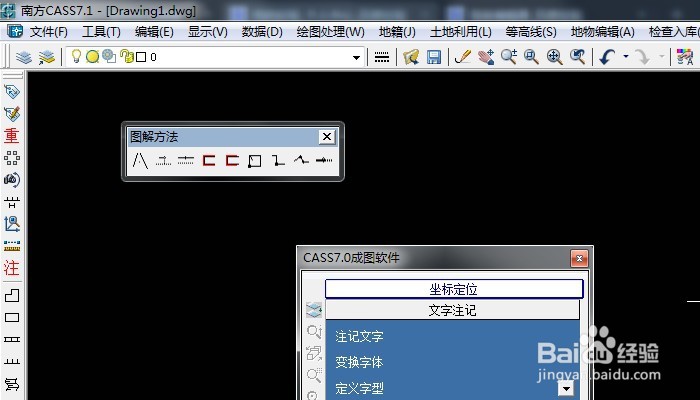The width and height of the screenshot is (700, 400).
Task: Click the red 注 annotation icon
Action: [12, 268]
